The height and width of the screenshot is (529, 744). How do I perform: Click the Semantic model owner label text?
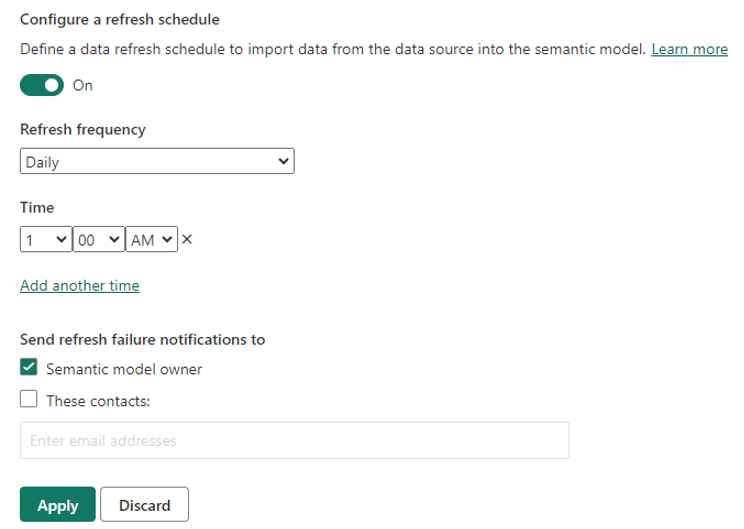pyautogui.click(x=124, y=369)
